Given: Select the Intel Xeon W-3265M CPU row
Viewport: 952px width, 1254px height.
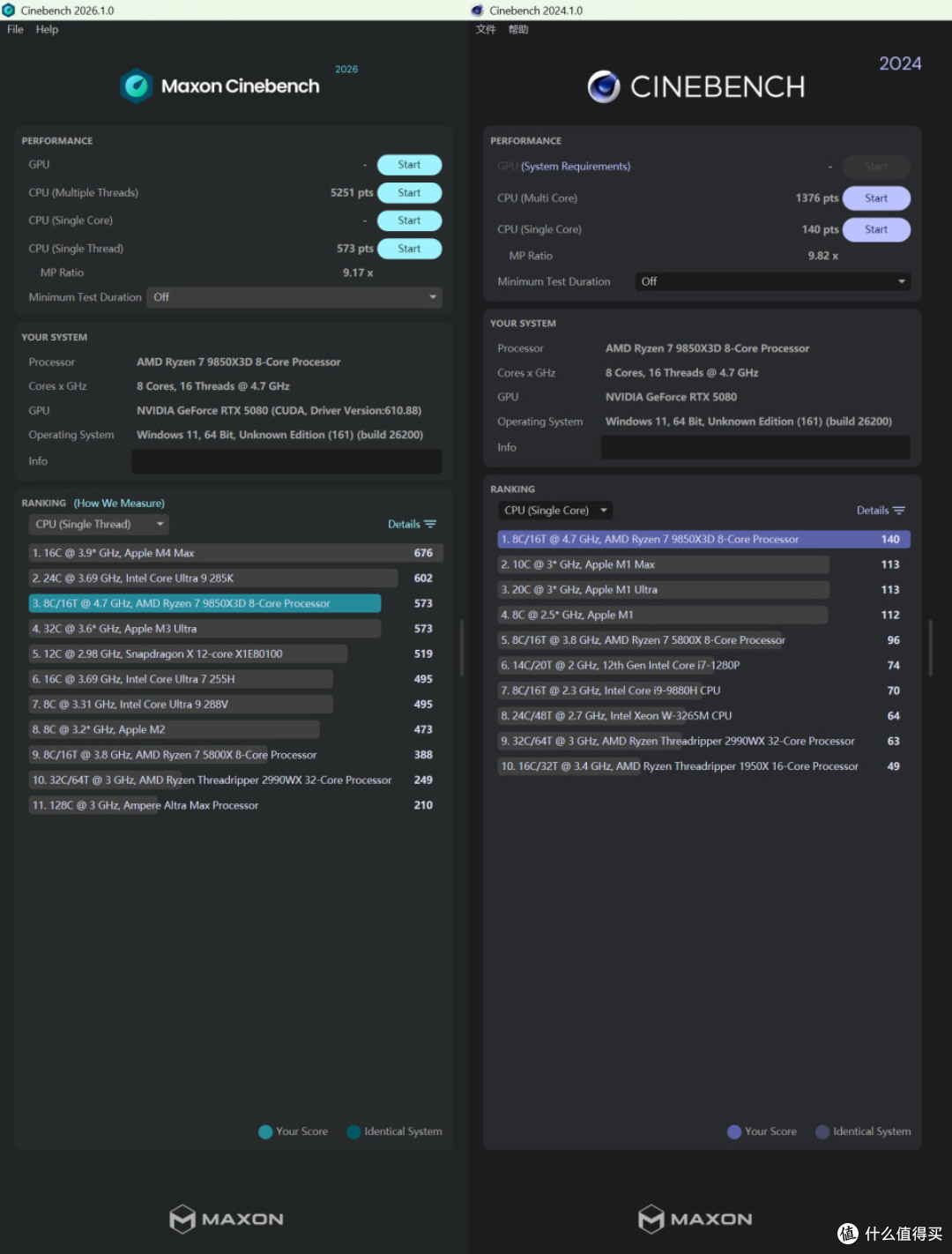Looking at the screenshot, I should click(x=704, y=716).
